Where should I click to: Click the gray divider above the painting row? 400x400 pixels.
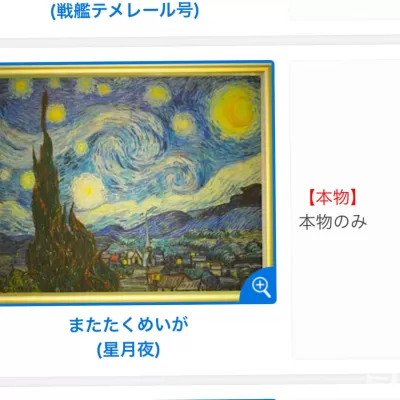(200, 41)
